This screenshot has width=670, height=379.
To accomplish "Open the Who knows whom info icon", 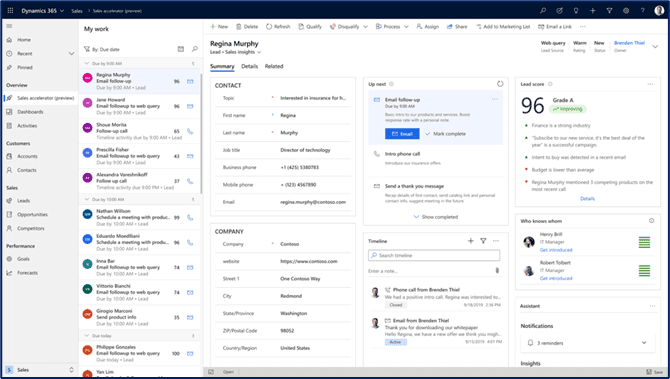I will pos(651,221).
